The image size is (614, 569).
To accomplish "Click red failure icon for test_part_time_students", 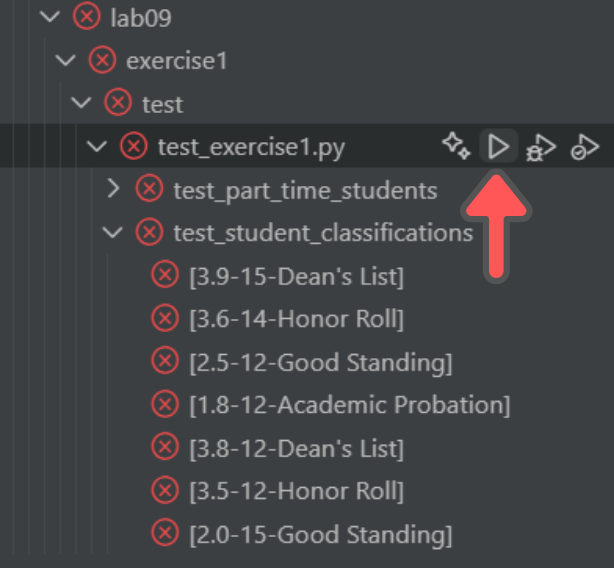I will coord(149,189).
